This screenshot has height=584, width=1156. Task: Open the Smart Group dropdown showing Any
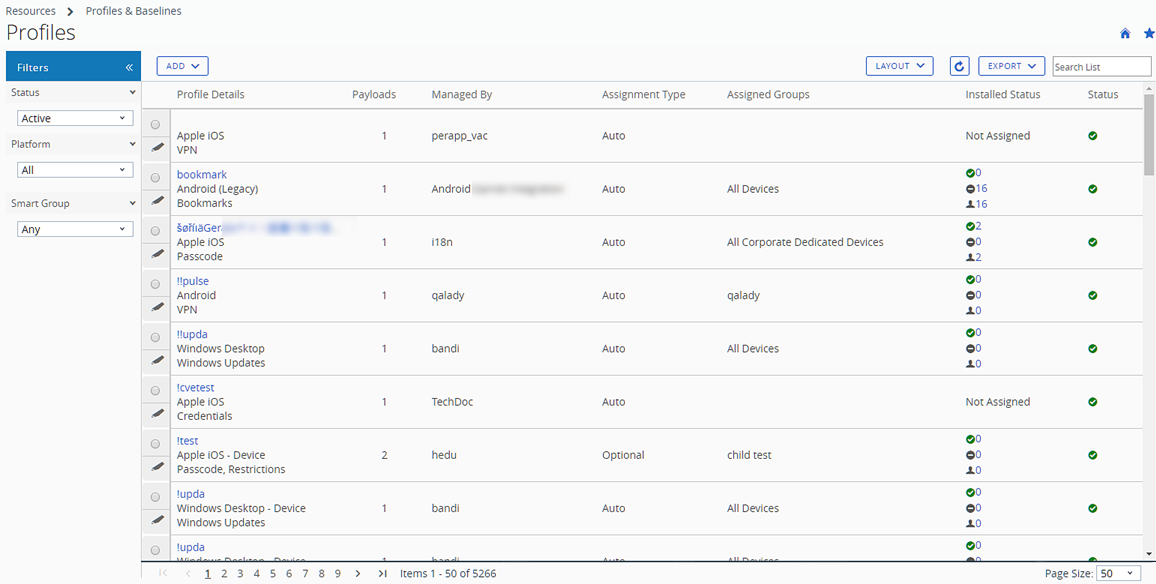coord(75,229)
